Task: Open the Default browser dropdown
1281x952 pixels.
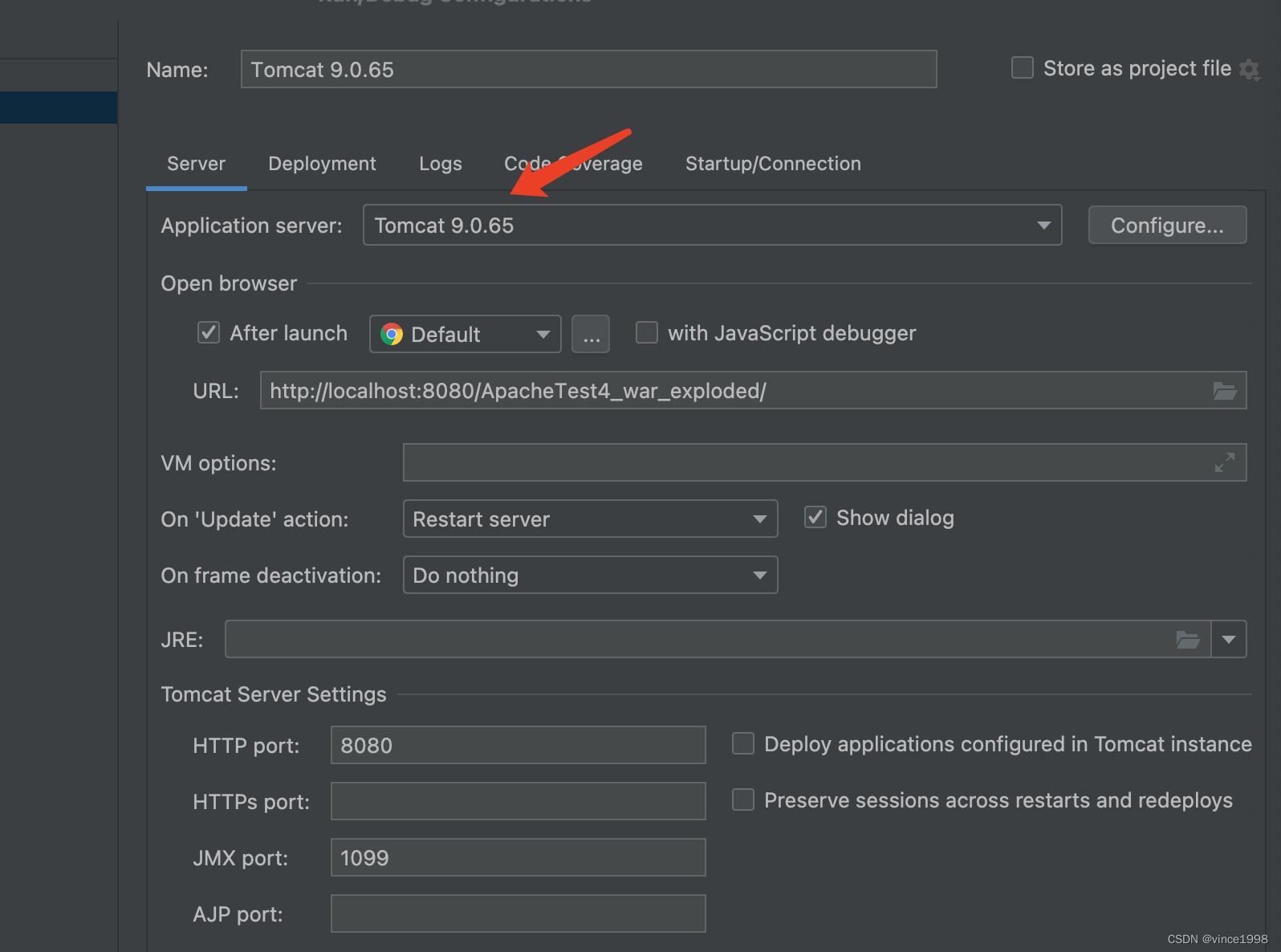Action: pyautogui.click(x=465, y=334)
